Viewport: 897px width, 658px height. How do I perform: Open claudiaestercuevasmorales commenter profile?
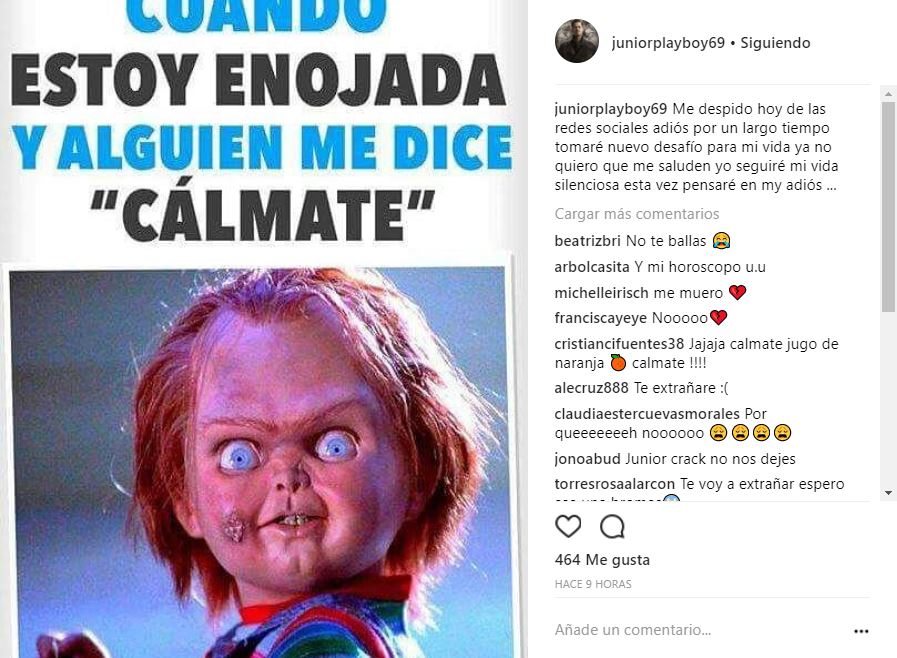coord(647,414)
